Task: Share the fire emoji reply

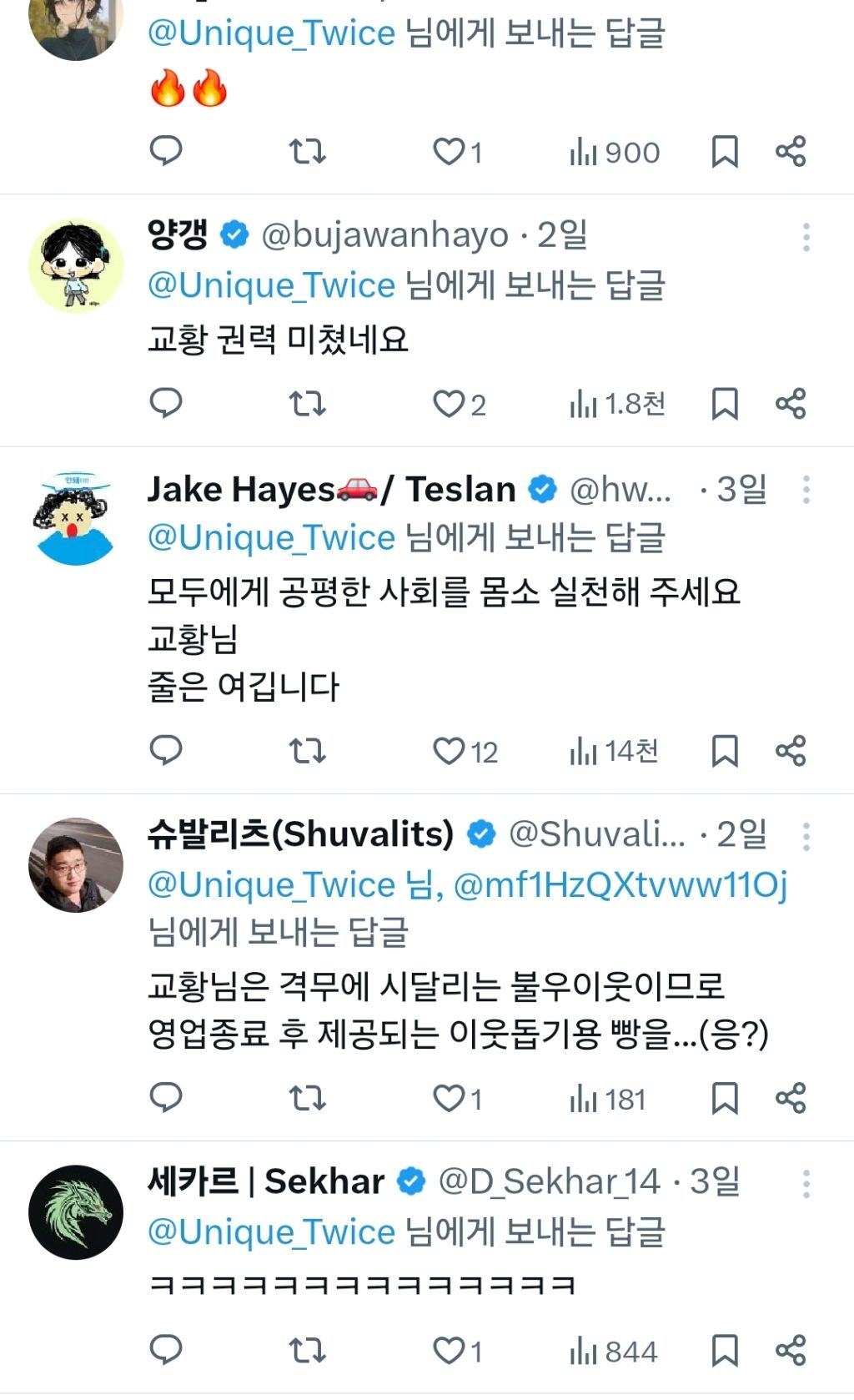Action: tap(791, 152)
